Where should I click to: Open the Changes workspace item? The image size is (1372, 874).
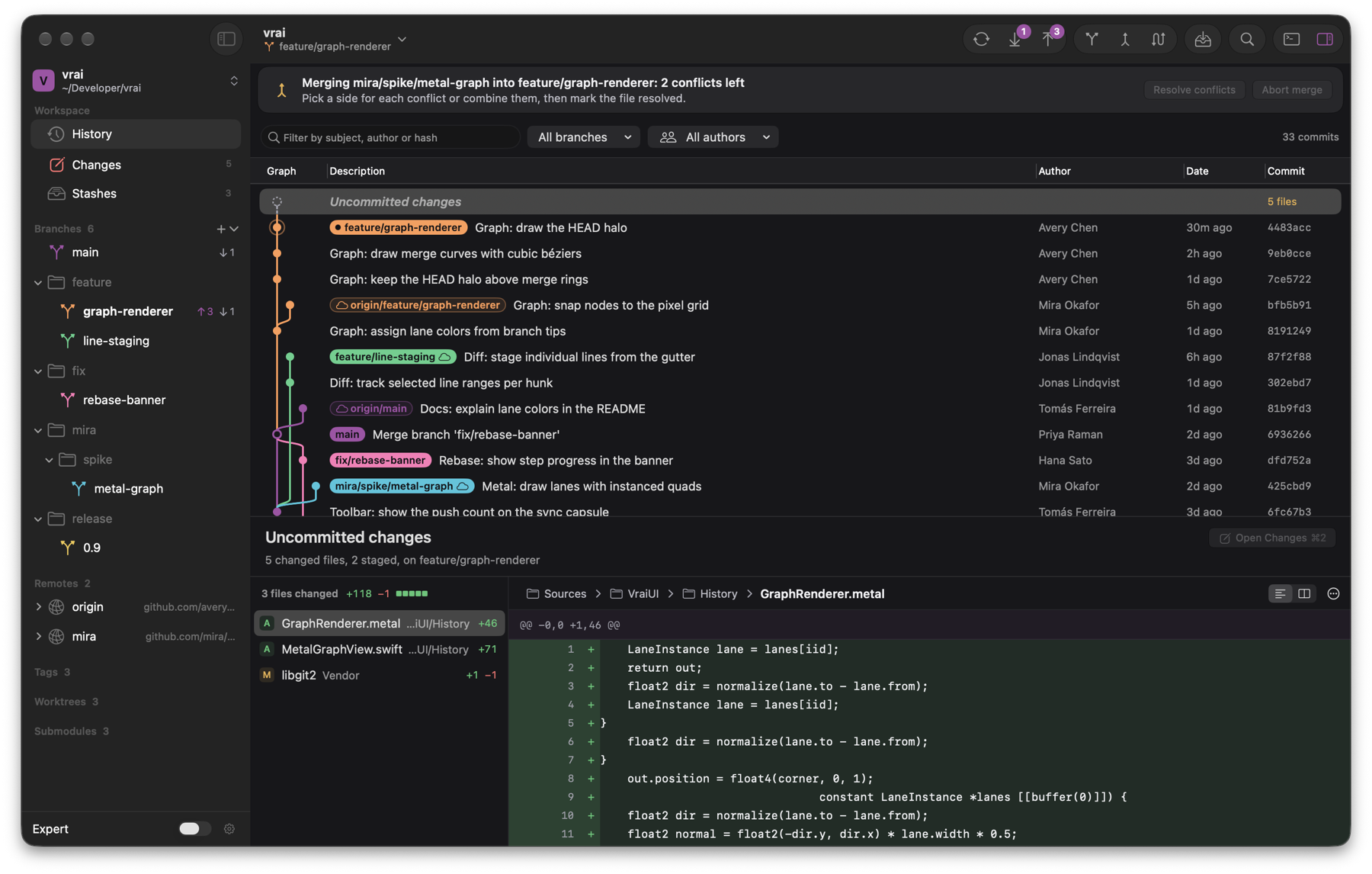click(x=136, y=165)
